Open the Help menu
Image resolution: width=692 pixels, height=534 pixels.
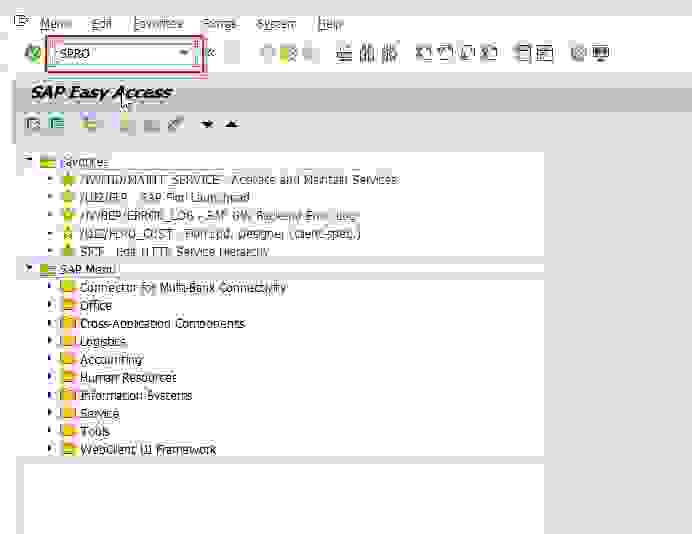pos(331,24)
